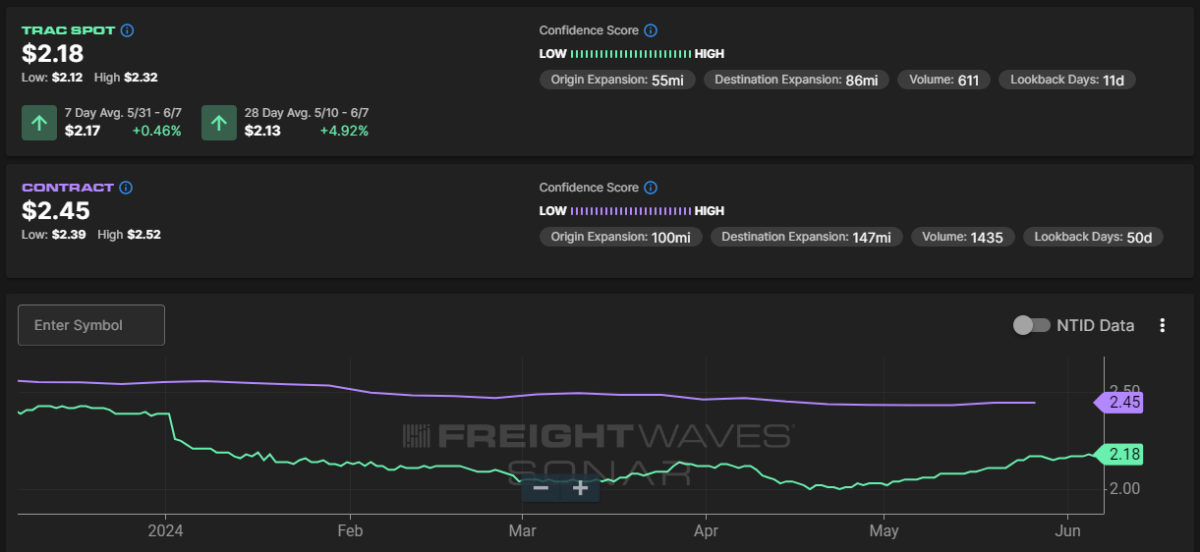This screenshot has width=1200, height=552.
Task: Zoom out the chart with the minus button
Action: coord(541,488)
